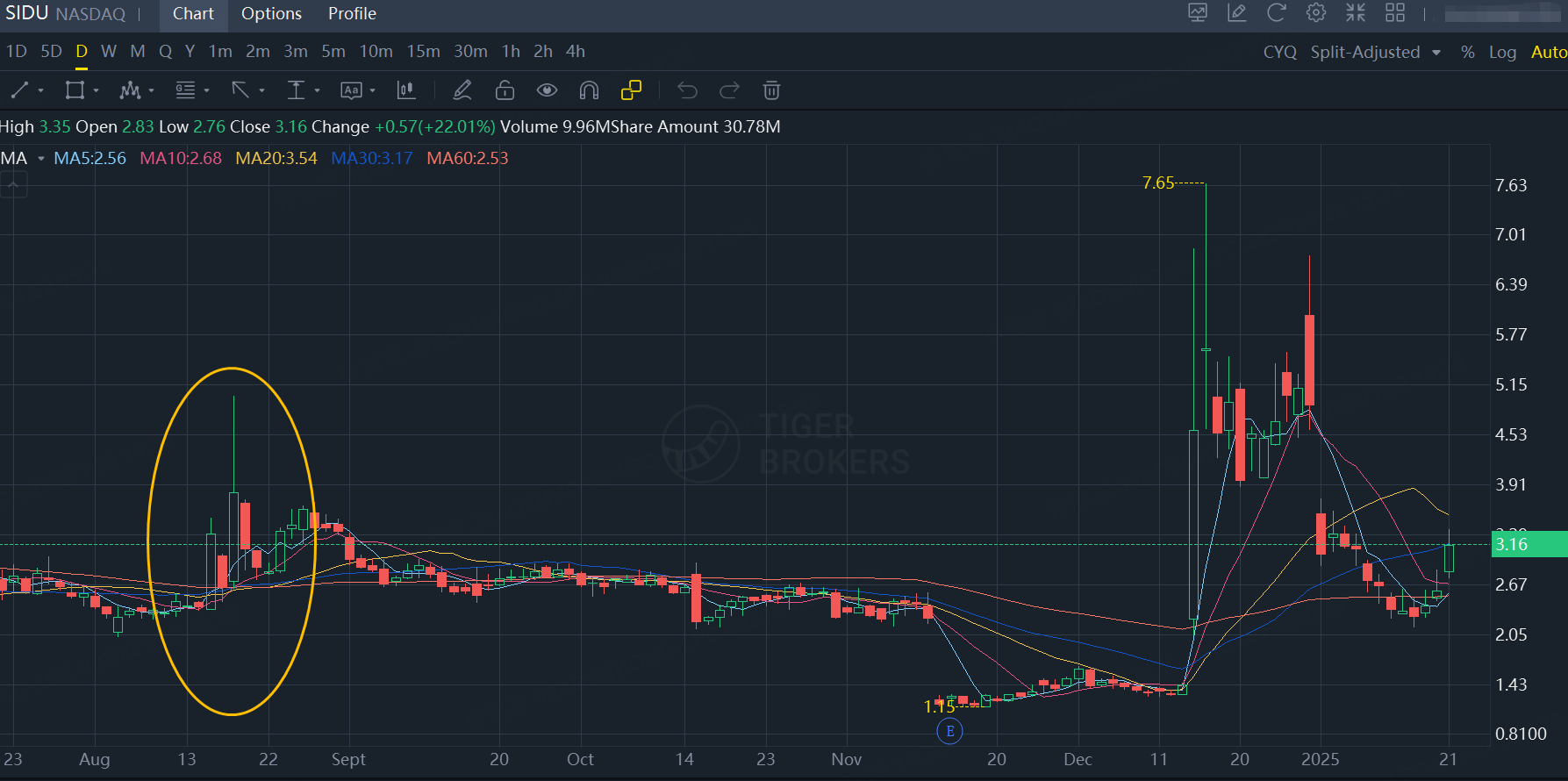Select the arrow drawing tool
Viewport: 1568px width, 781px height.
click(x=240, y=90)
